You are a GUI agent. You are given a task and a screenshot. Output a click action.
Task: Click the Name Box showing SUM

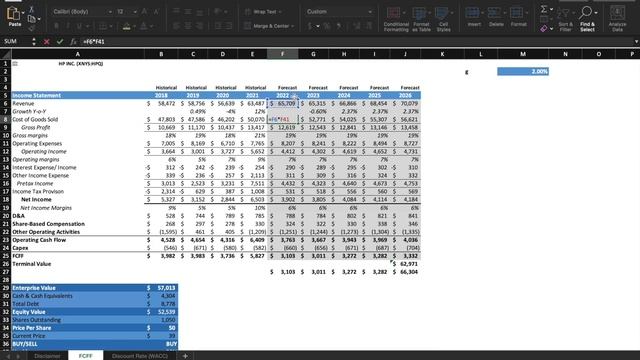coord(16,42)
